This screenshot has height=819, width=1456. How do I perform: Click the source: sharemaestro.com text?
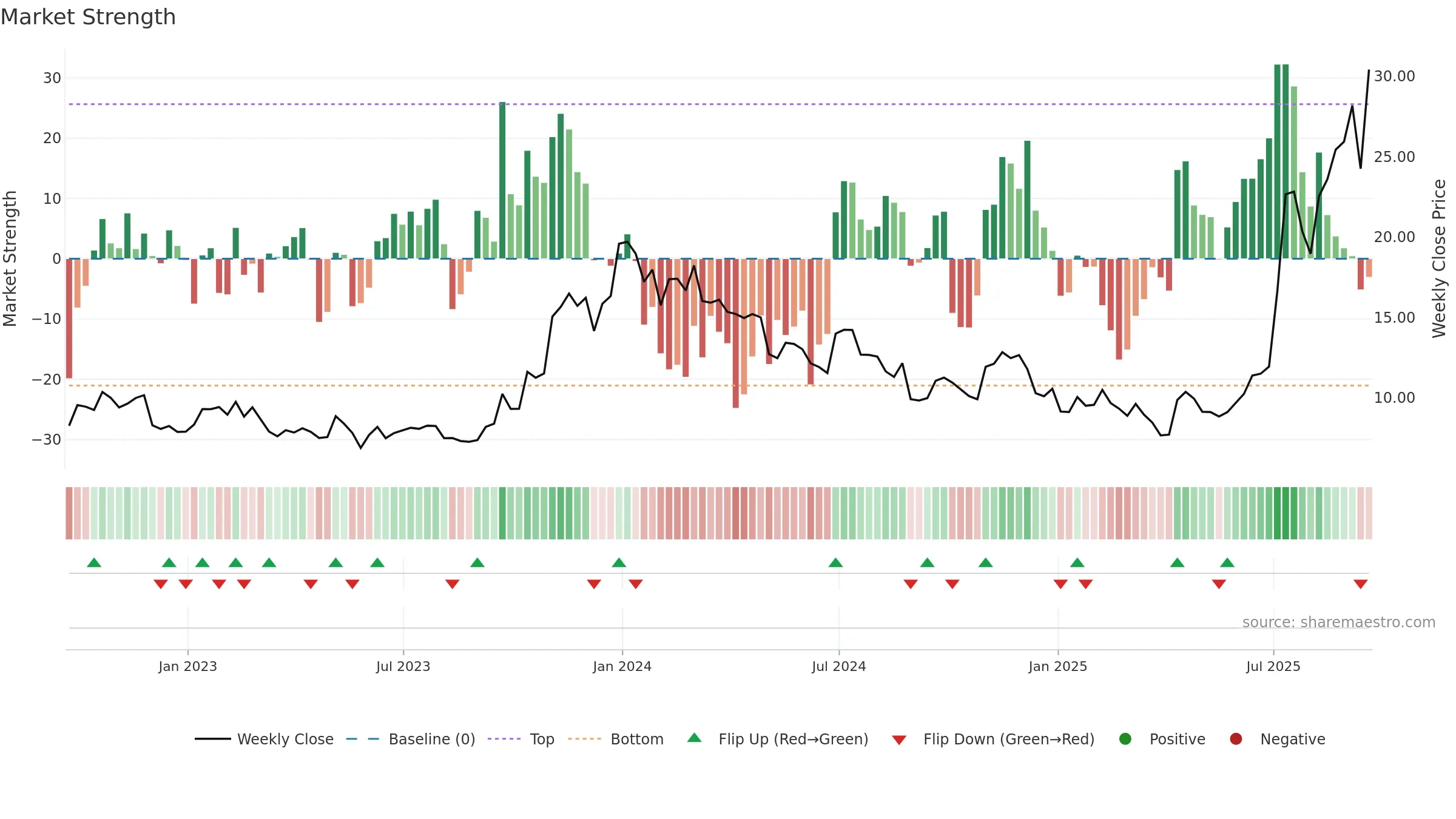pyautogui.click(x=1339, y=622)
